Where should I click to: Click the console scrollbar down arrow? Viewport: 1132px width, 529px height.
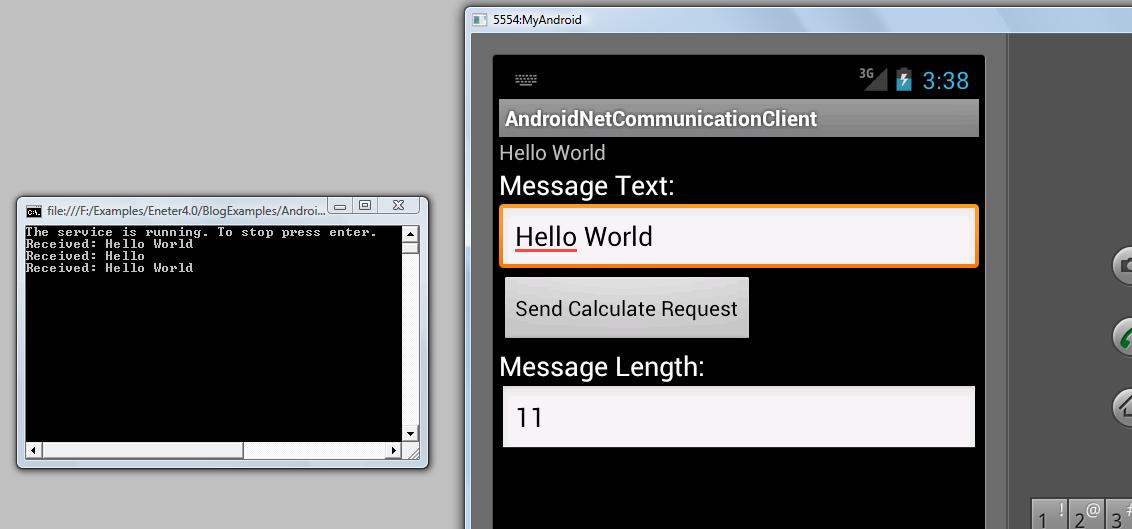(410, 433)
